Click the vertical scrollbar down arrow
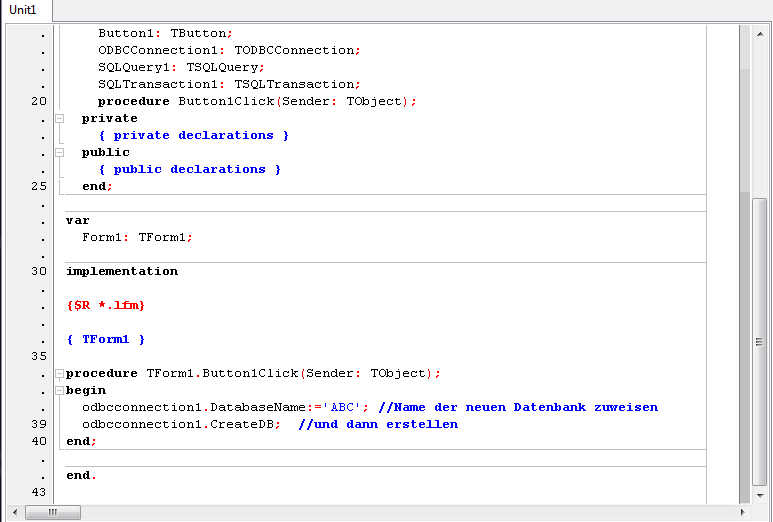Image resolution: width=773 pixels, height=522 pixels. 759,495
